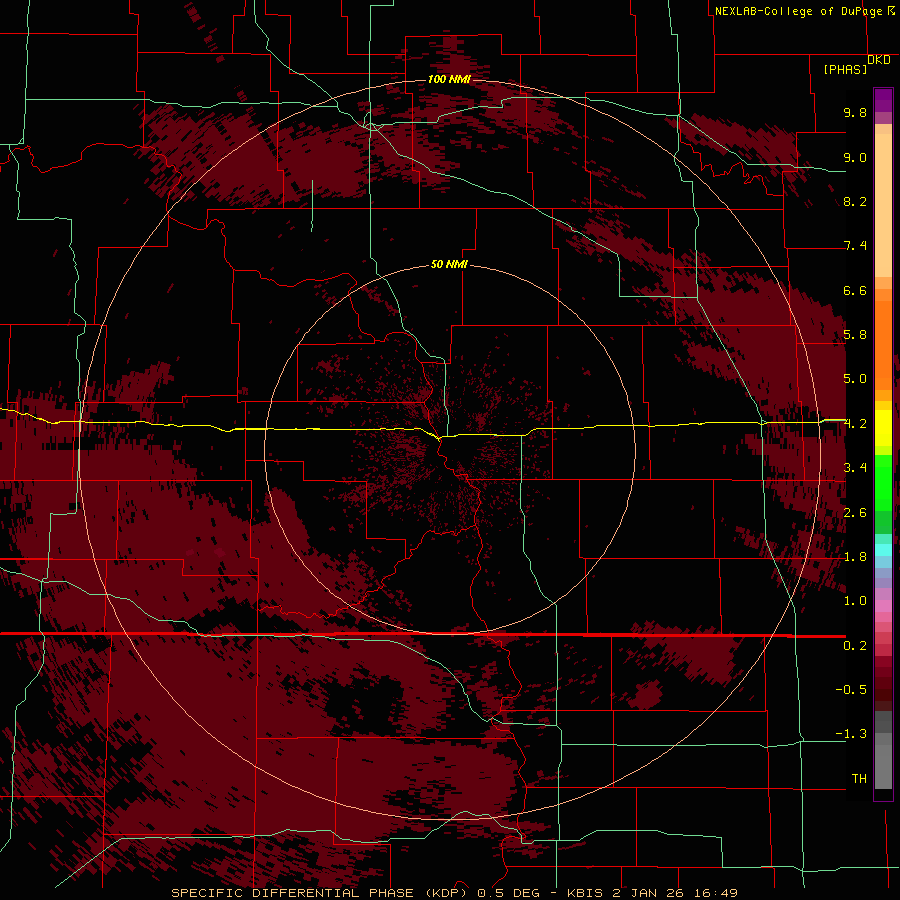The image size is (900, 900).
Task: Click the 6.6 value on the color scale
Action: click(855, 290)
